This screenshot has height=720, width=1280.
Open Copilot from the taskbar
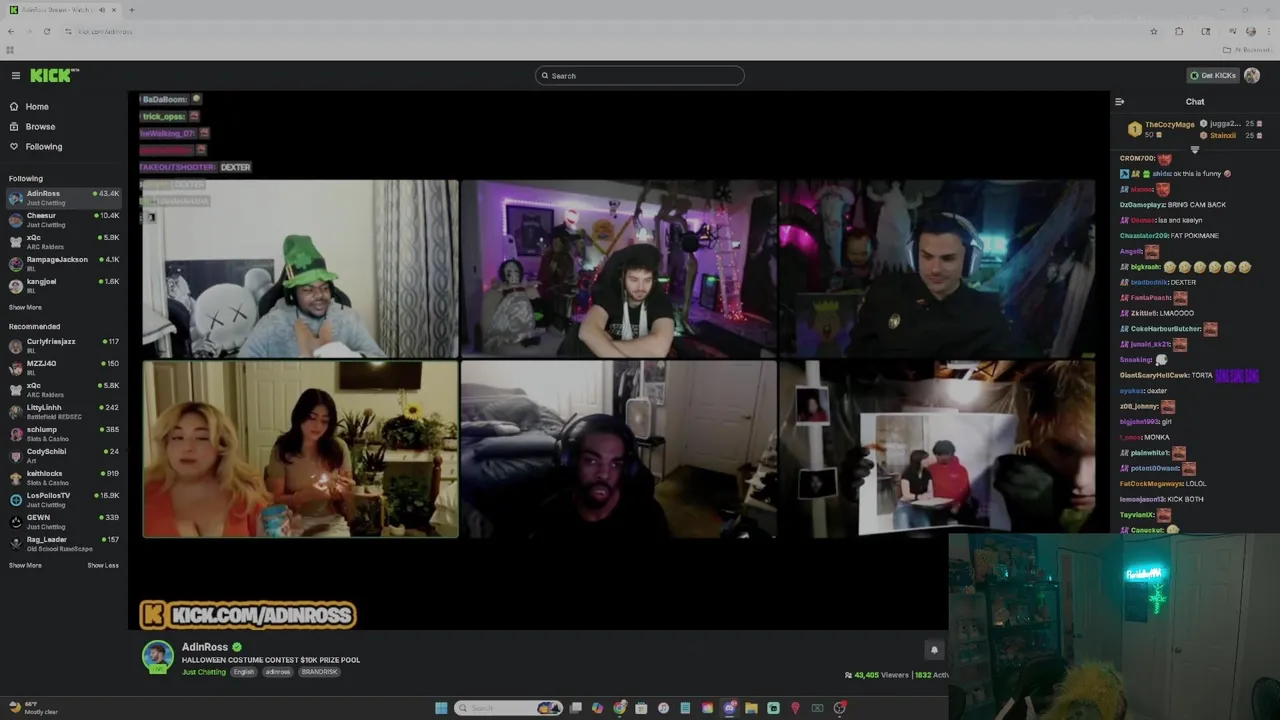tap(598, 708)
